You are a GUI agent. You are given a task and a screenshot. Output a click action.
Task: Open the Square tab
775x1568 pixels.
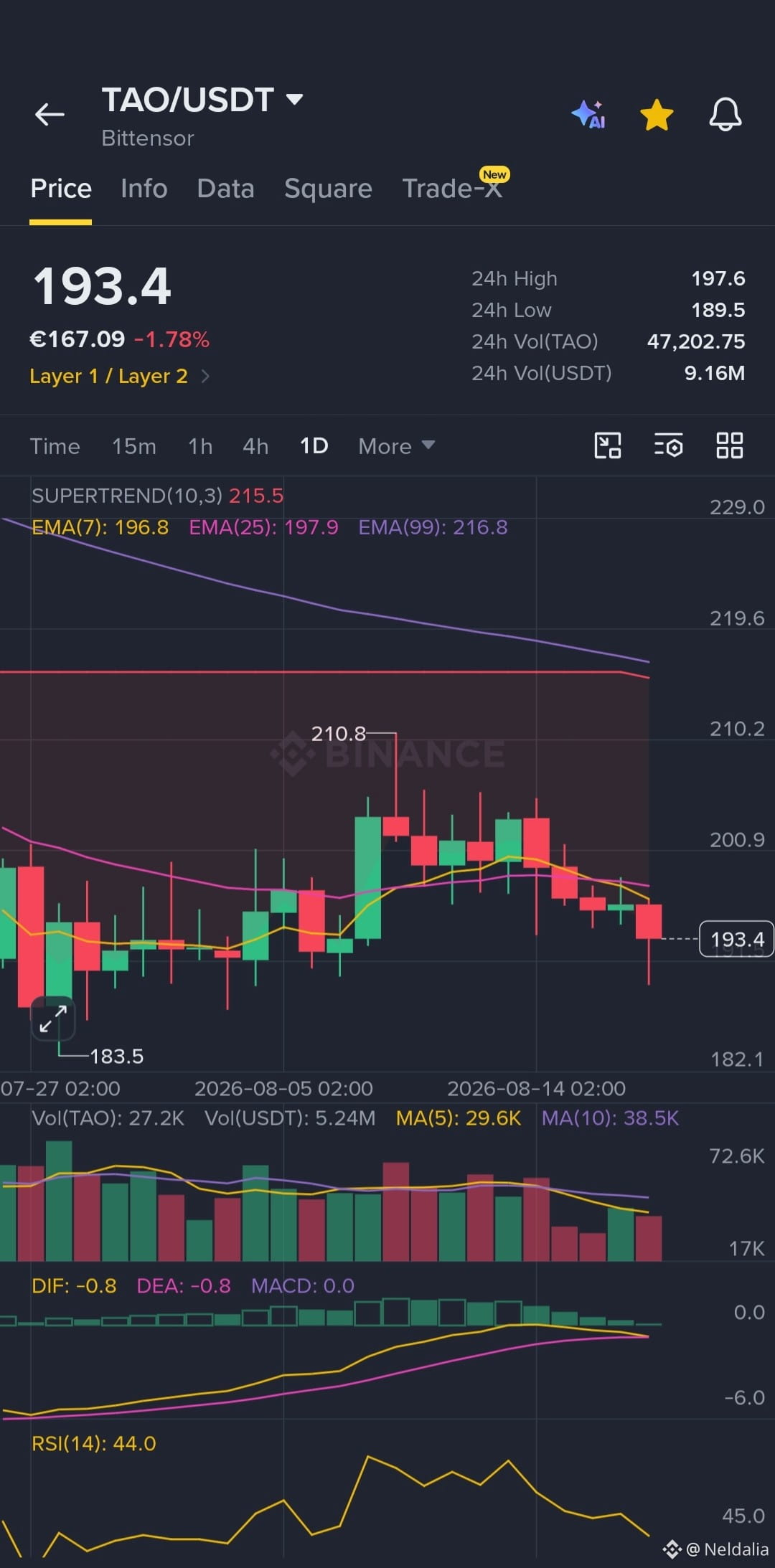[328, 189]
